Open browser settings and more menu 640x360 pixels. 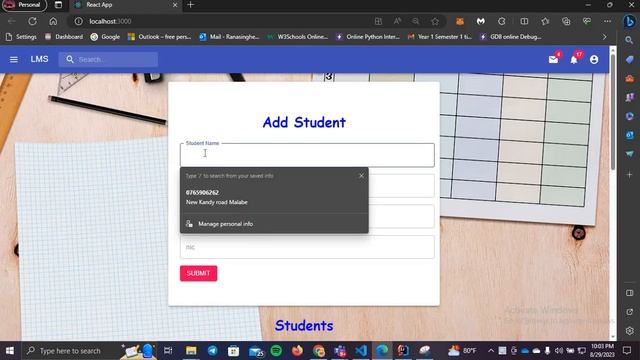point(607,21)
